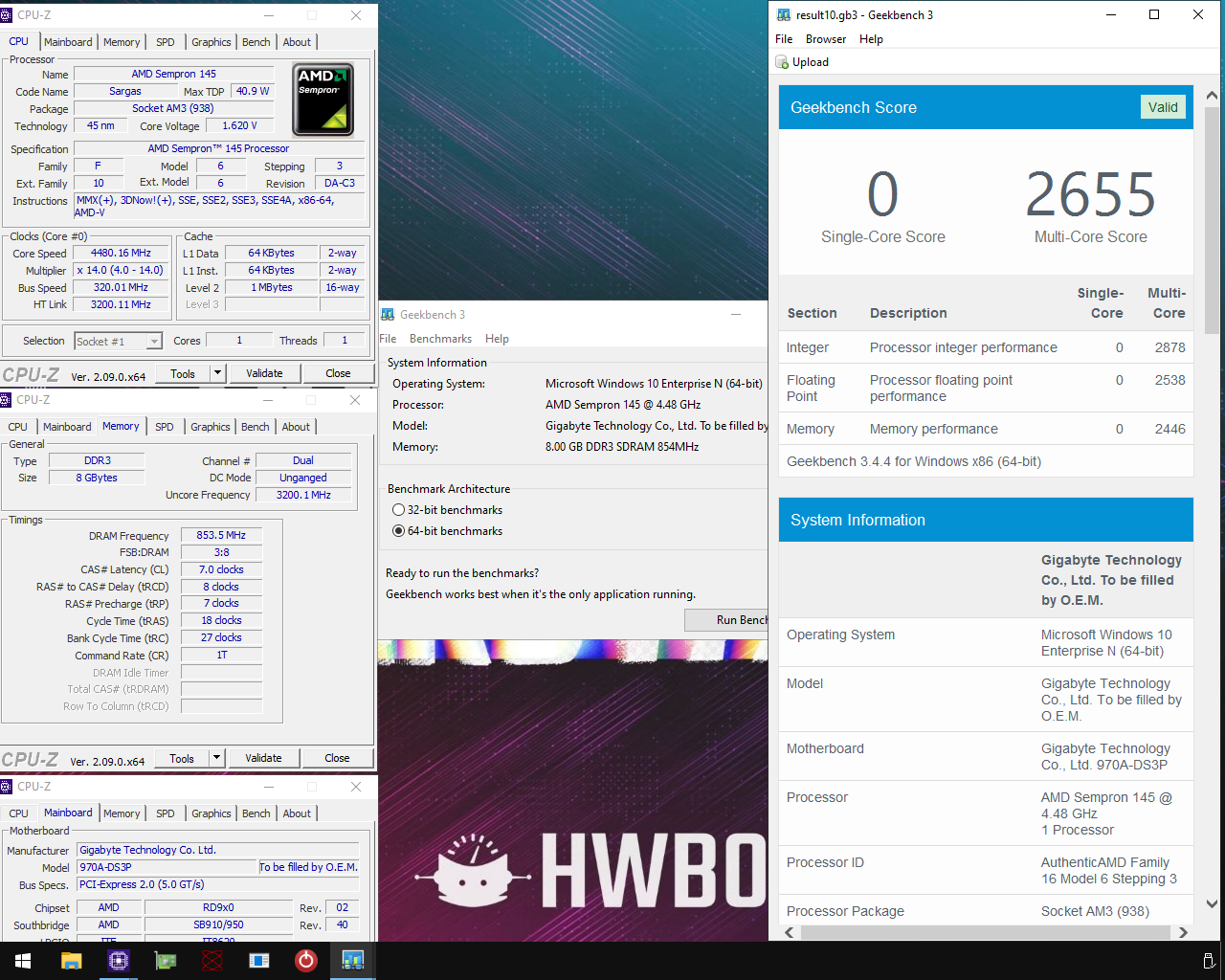Select 32-bit benchmarks option
This screenshot has width=1225, height=980.
click(x=398, y=510)
